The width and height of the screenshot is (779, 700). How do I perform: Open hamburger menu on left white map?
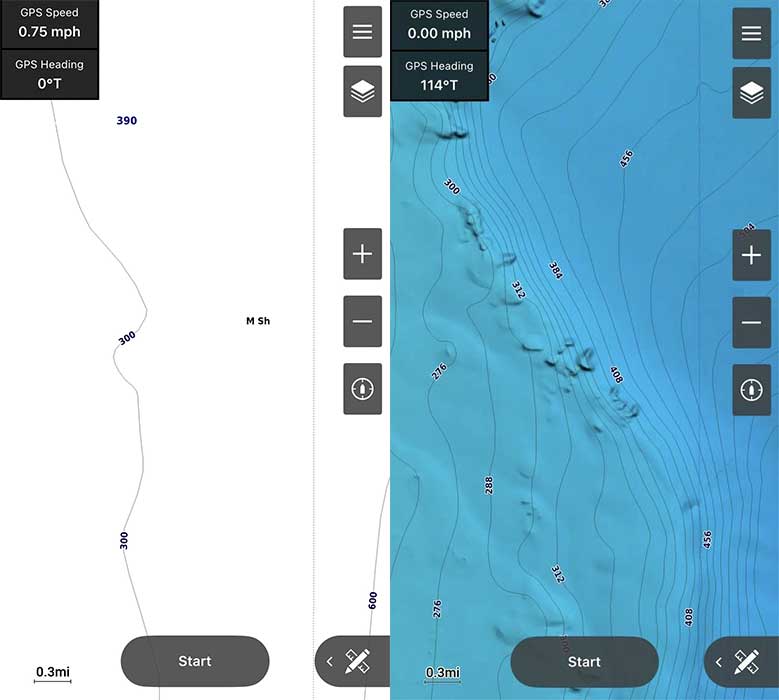(363, 32)
